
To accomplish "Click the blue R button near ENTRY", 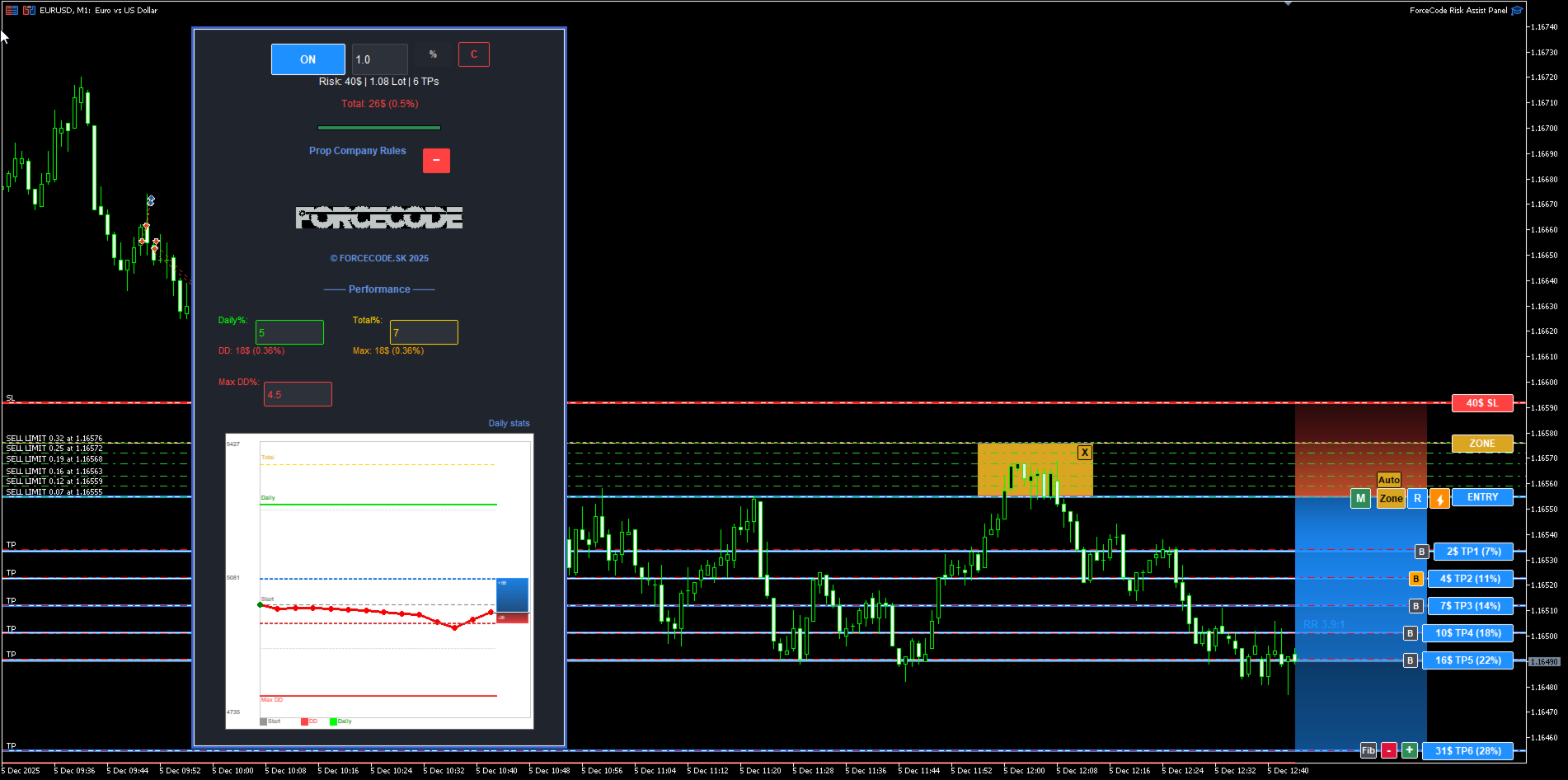I will 1418,499.
